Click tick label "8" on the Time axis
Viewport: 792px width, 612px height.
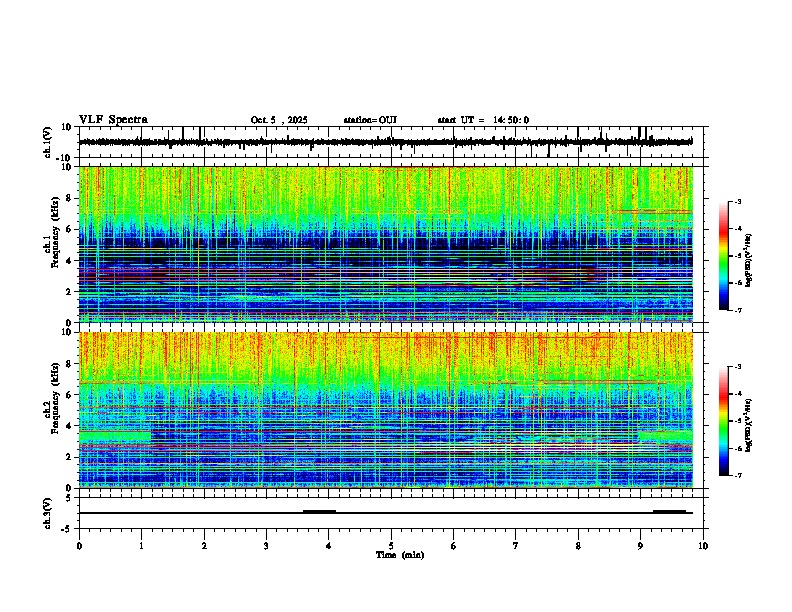[578, 546]
